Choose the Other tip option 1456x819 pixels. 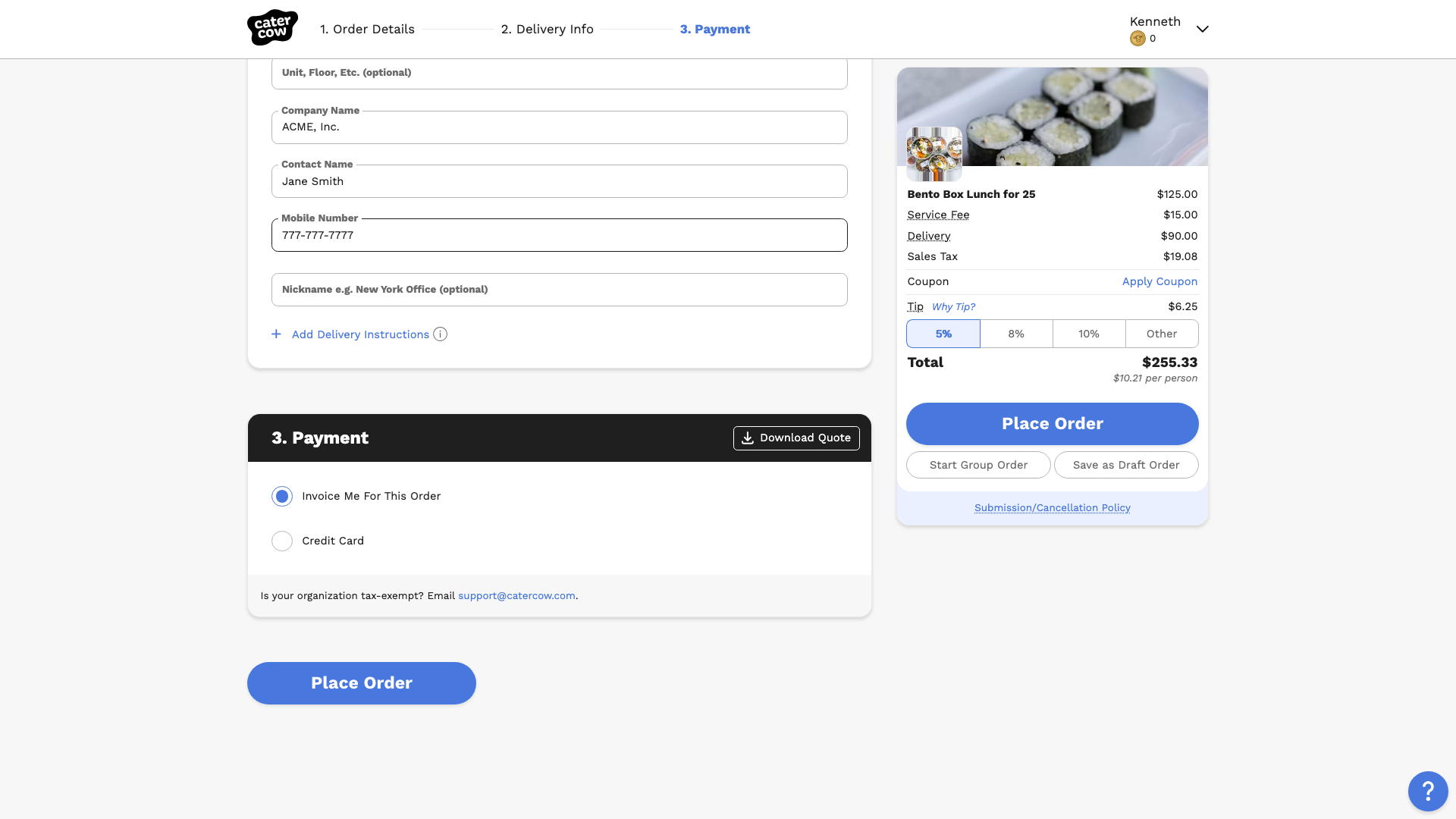click(1162, 334)
